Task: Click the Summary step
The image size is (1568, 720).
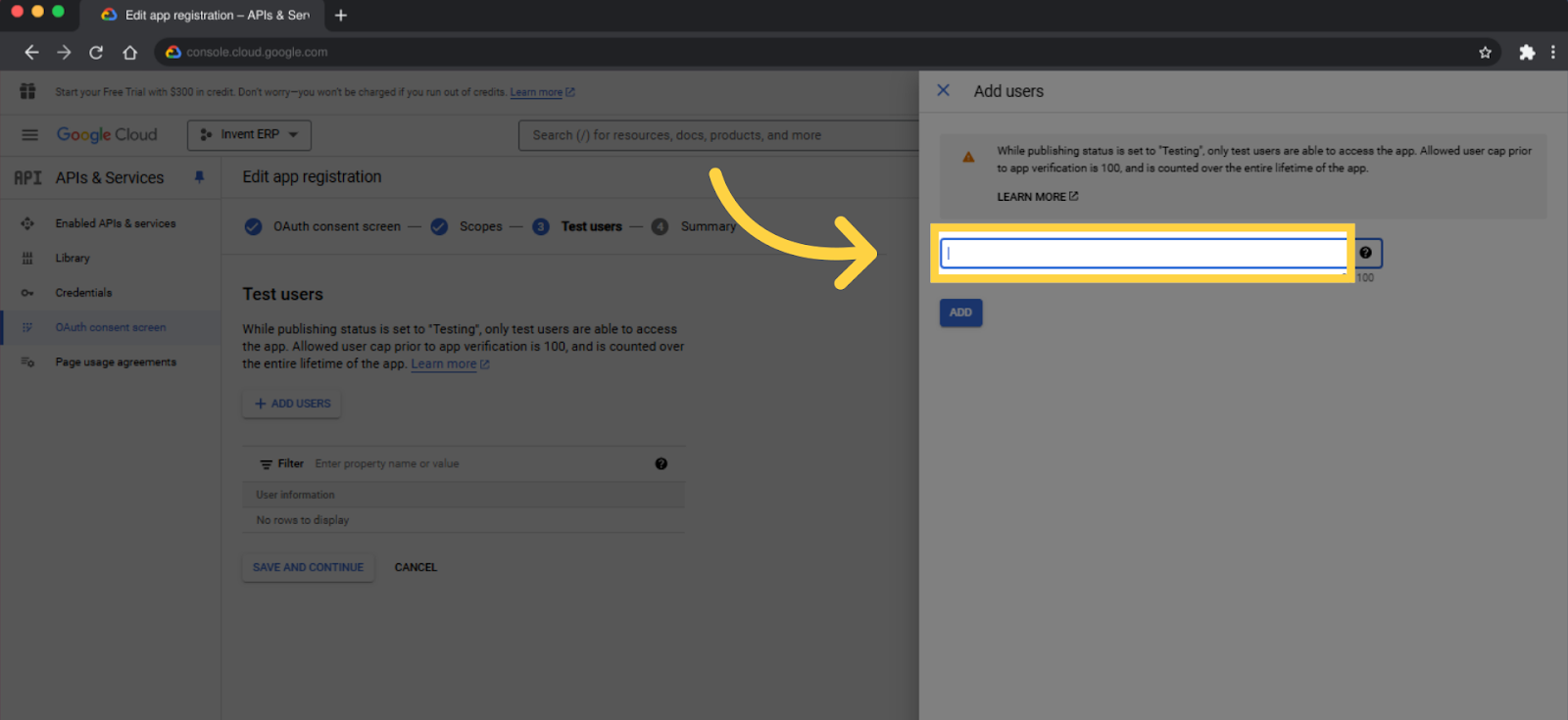Action: [x=694, y=226]
